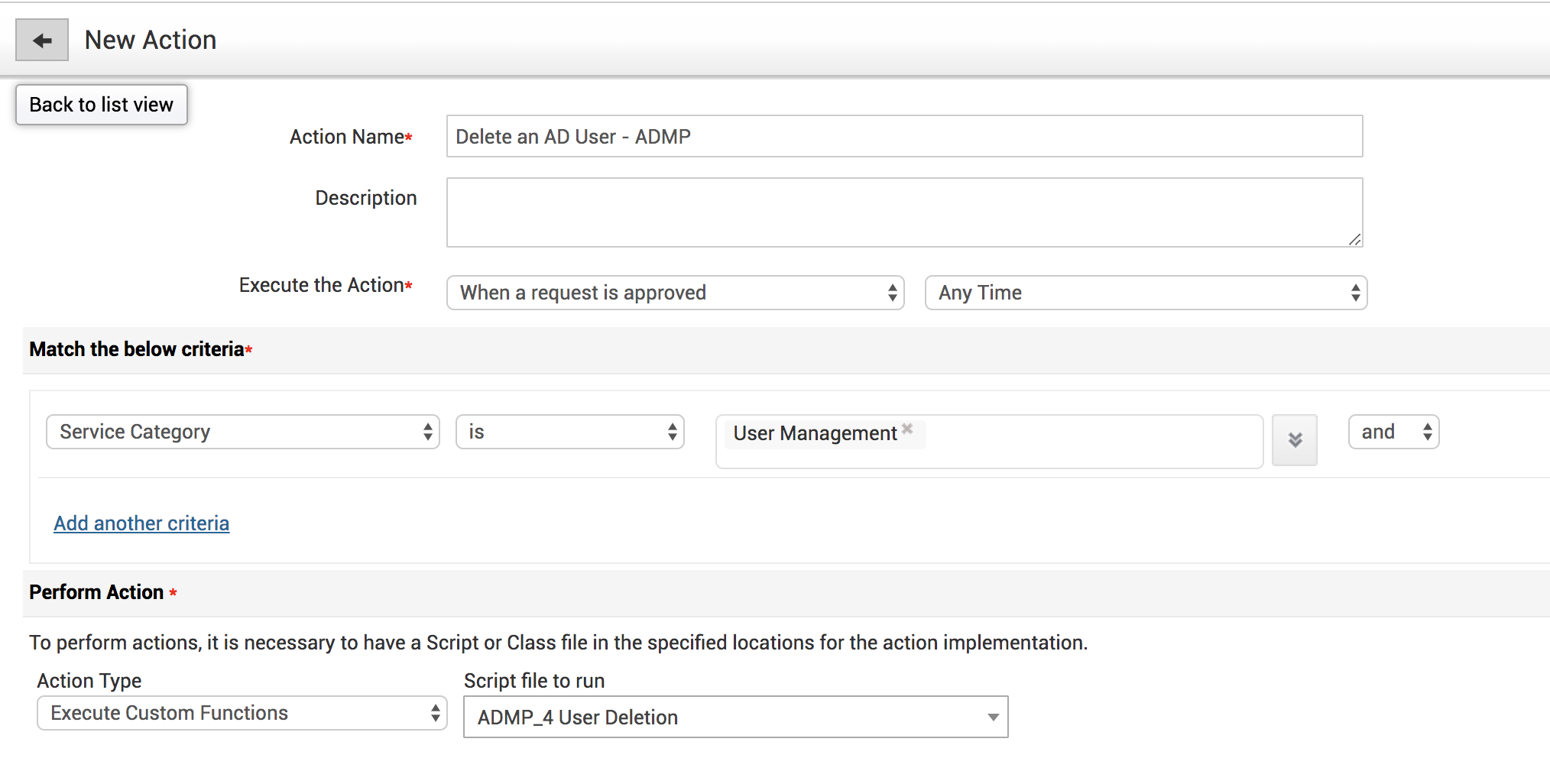Click the back arrow icon
This screenshot has height=784, width=1550.
42,40
